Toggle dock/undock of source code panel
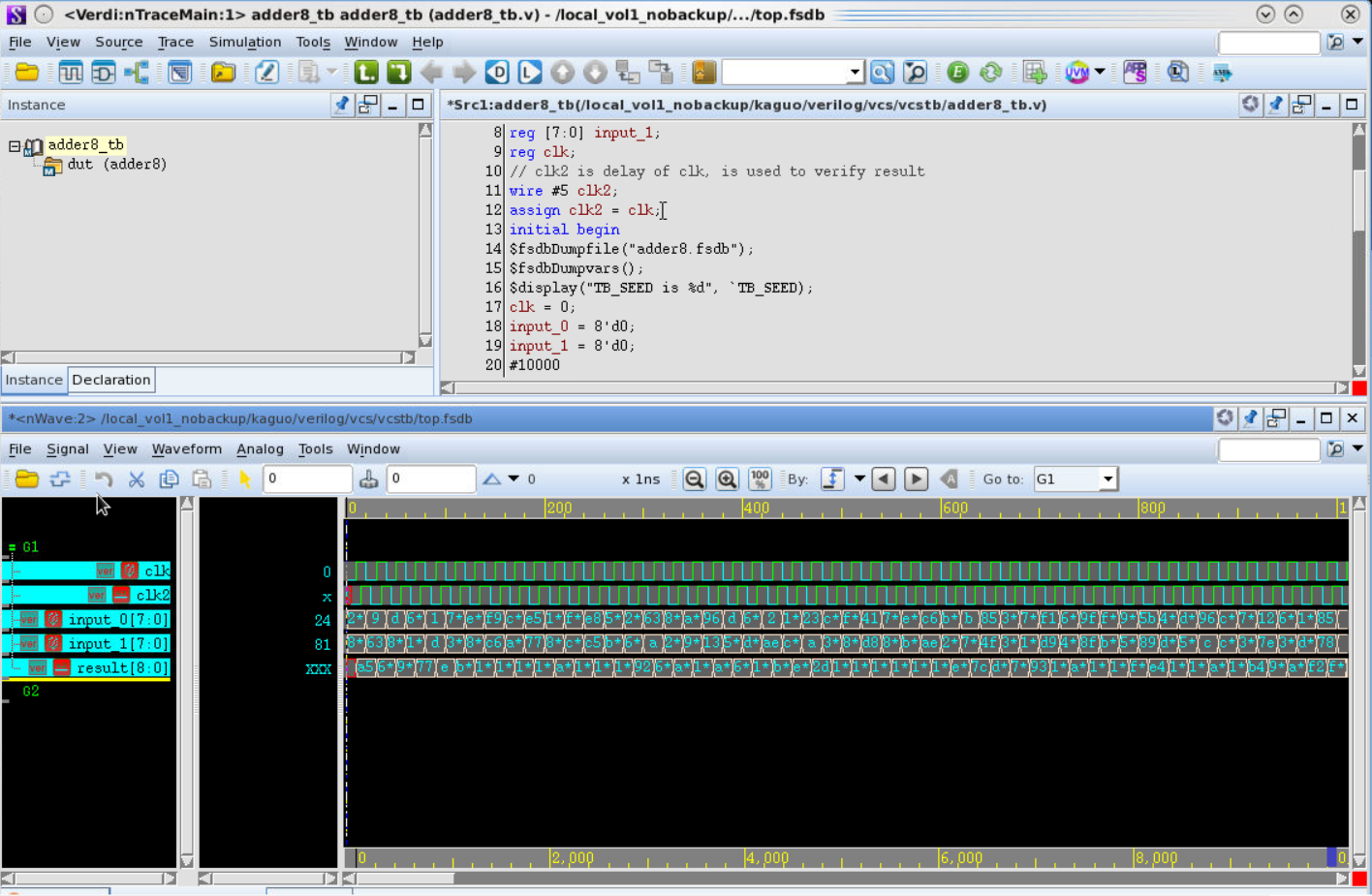 [x=1301, y=105]
